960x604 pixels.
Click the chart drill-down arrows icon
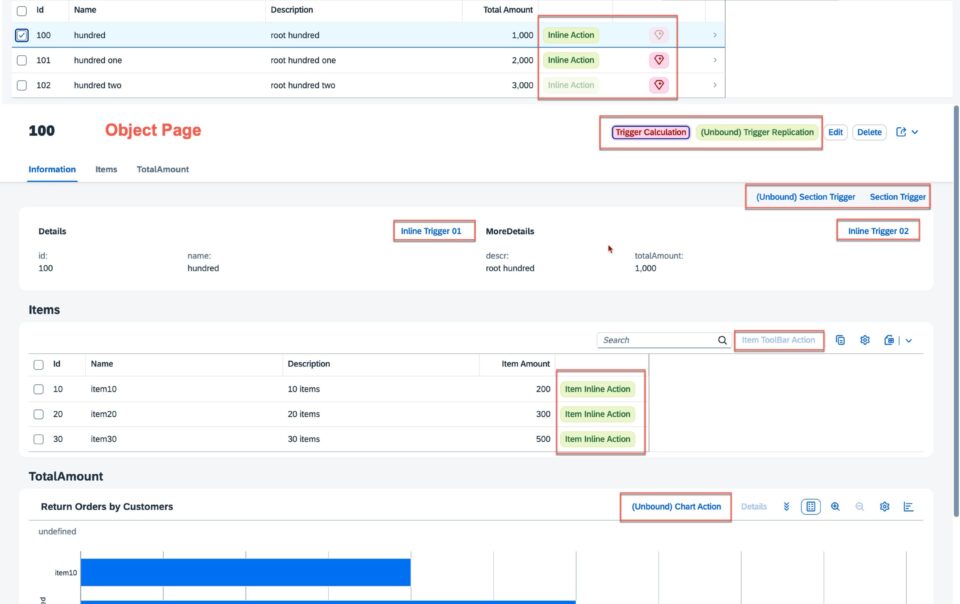(x=786, y=507)
